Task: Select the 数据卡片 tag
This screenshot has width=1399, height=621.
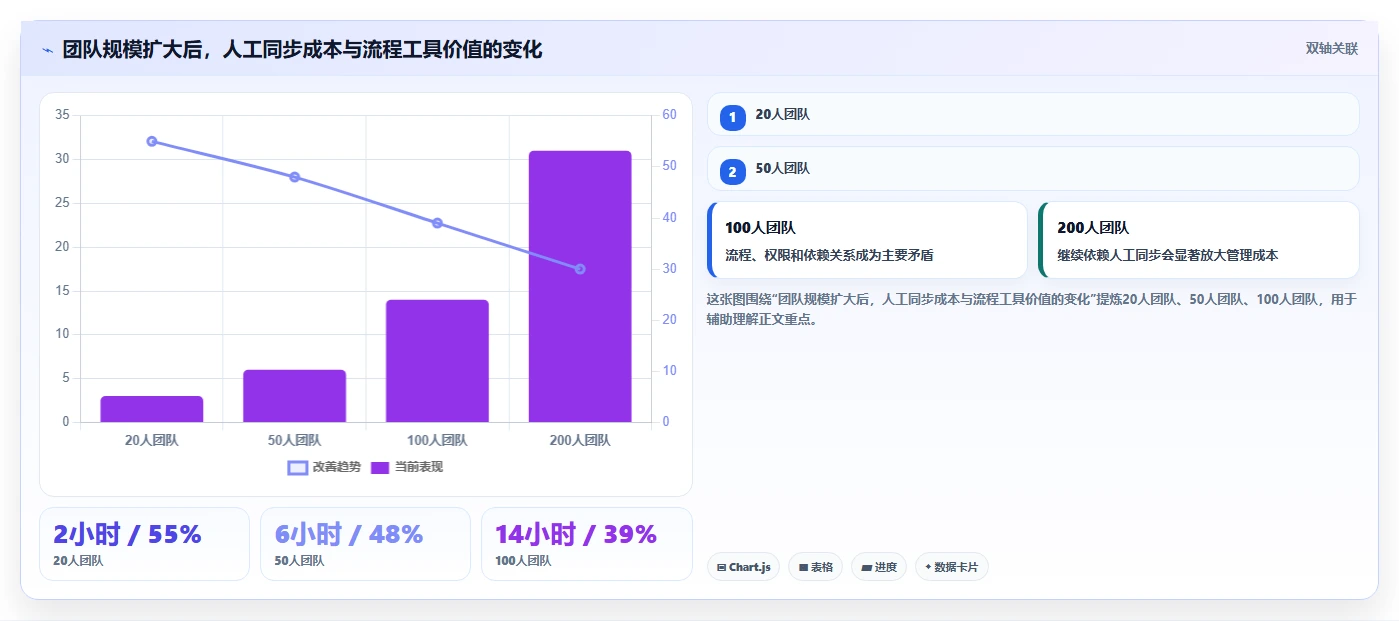Action: [x=952, y=567]
